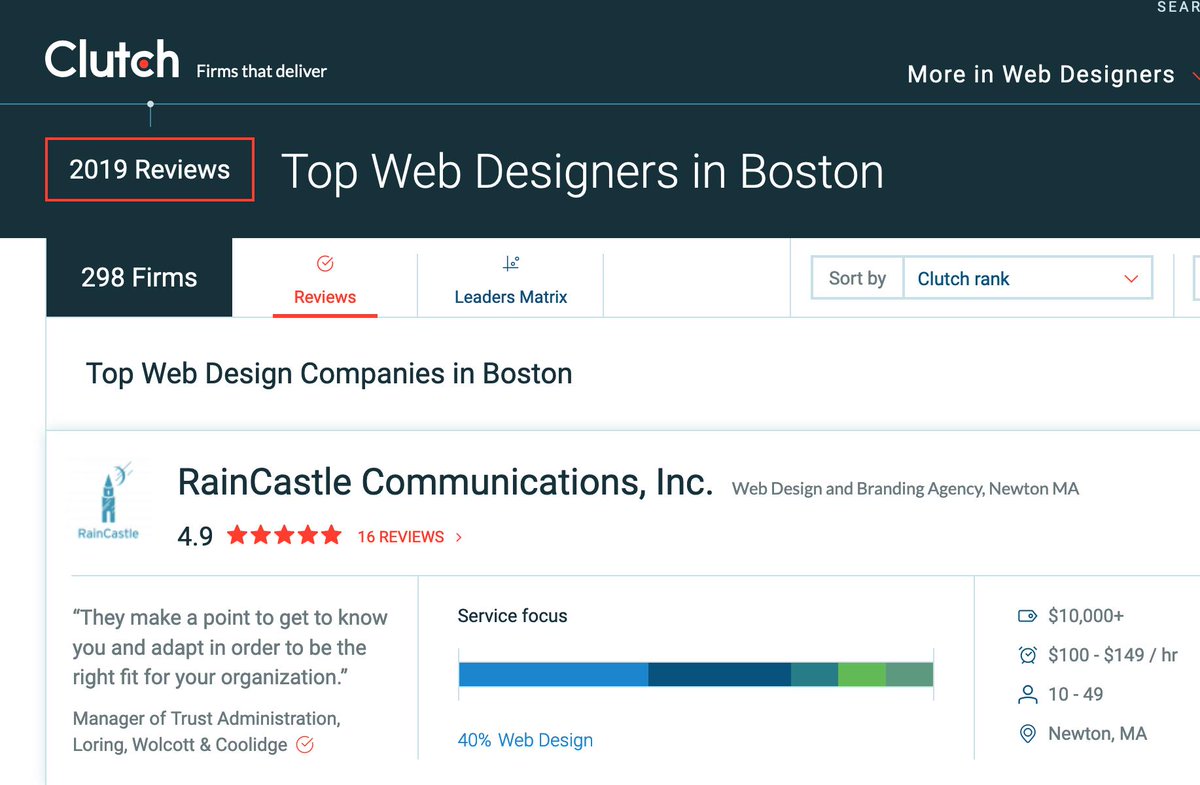
Task: Open RainCastle Communications, Inc. profile
Action: [x=445, y=482]
